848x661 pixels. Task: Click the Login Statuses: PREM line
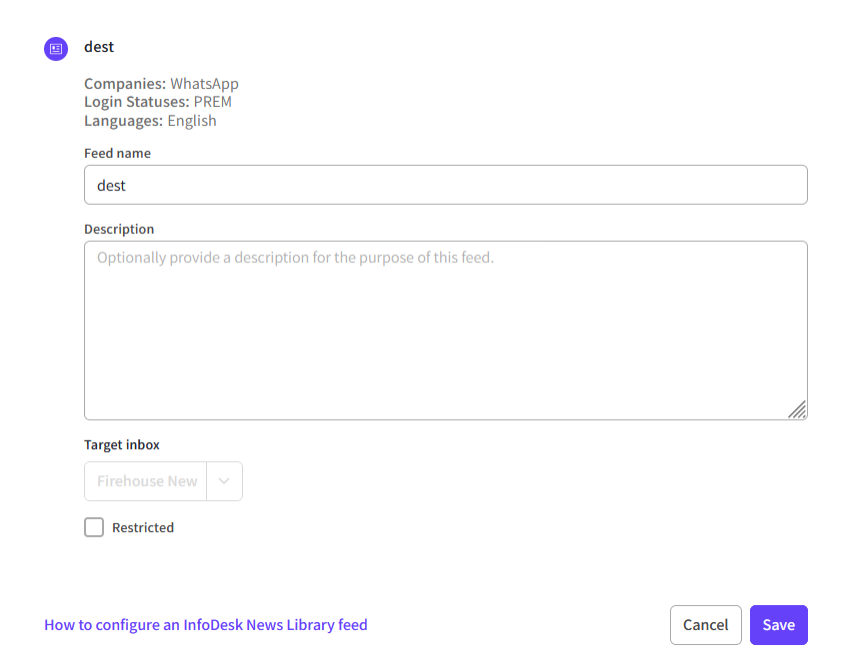pos(158,102)
